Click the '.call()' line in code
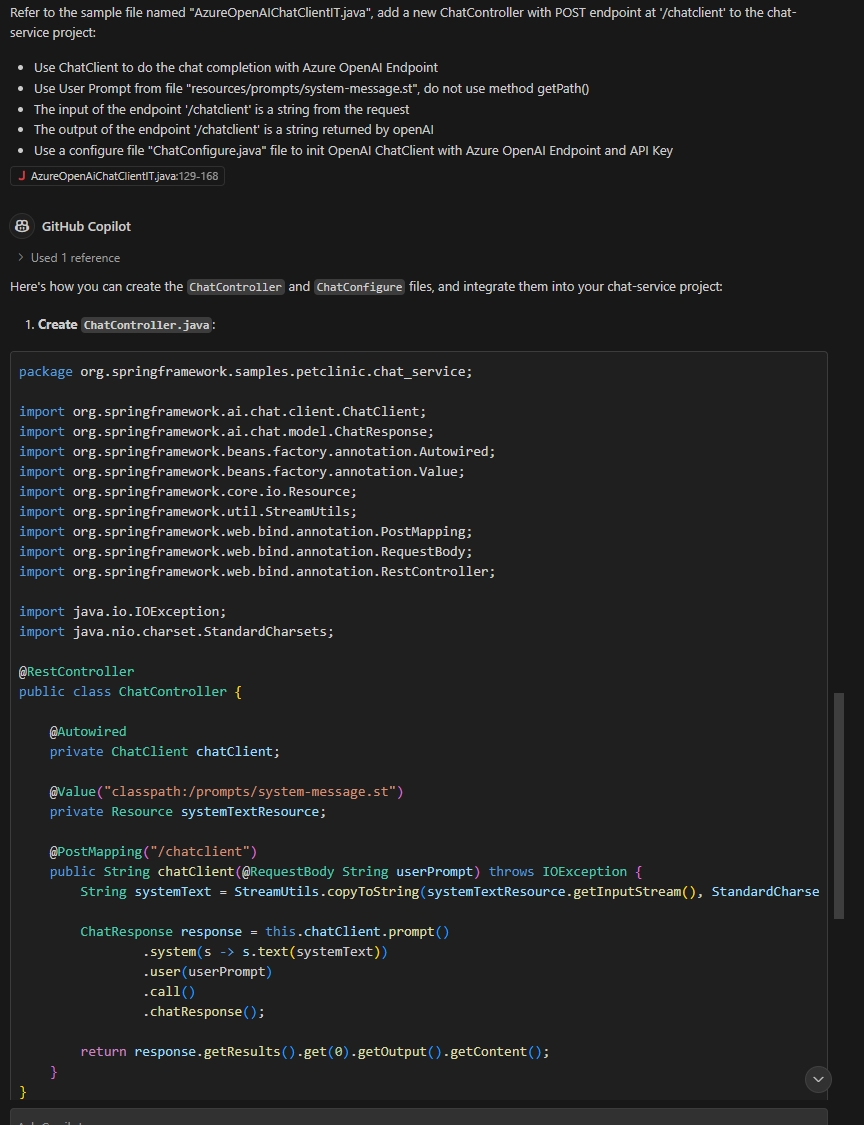 [169, 992]
